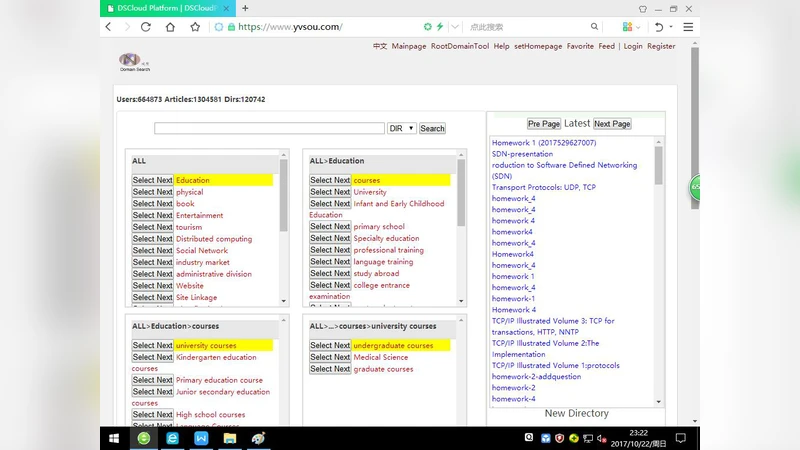Click the browser reload button

[x=146, y=27]
